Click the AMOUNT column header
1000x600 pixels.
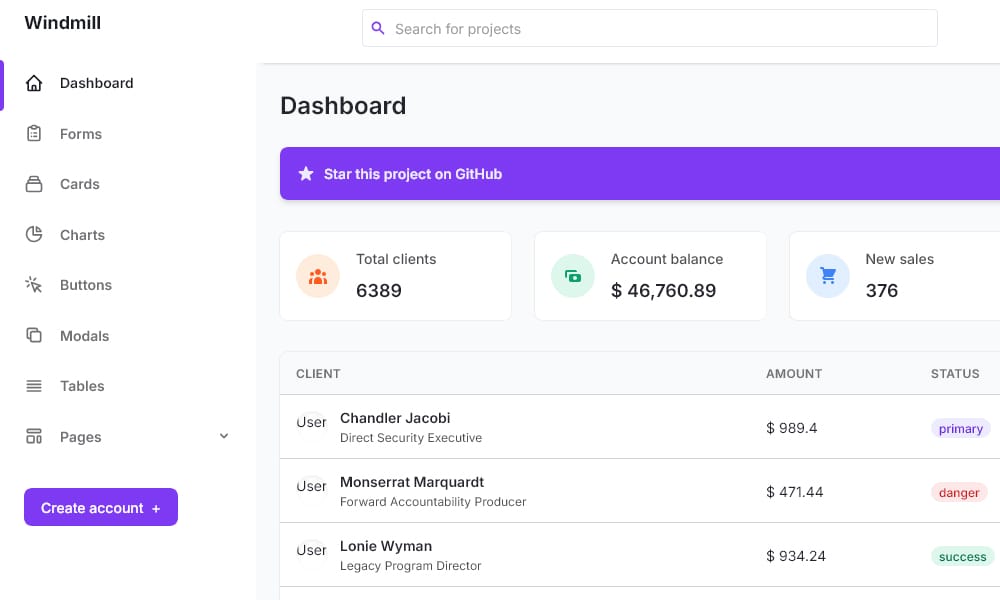(794, 374)
